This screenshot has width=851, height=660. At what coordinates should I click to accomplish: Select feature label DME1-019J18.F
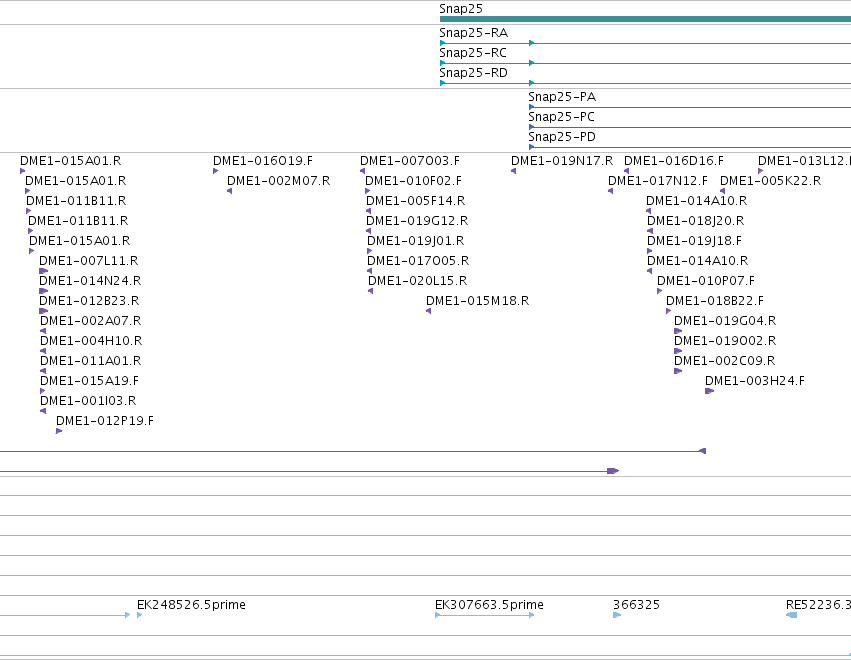[694, 241]
